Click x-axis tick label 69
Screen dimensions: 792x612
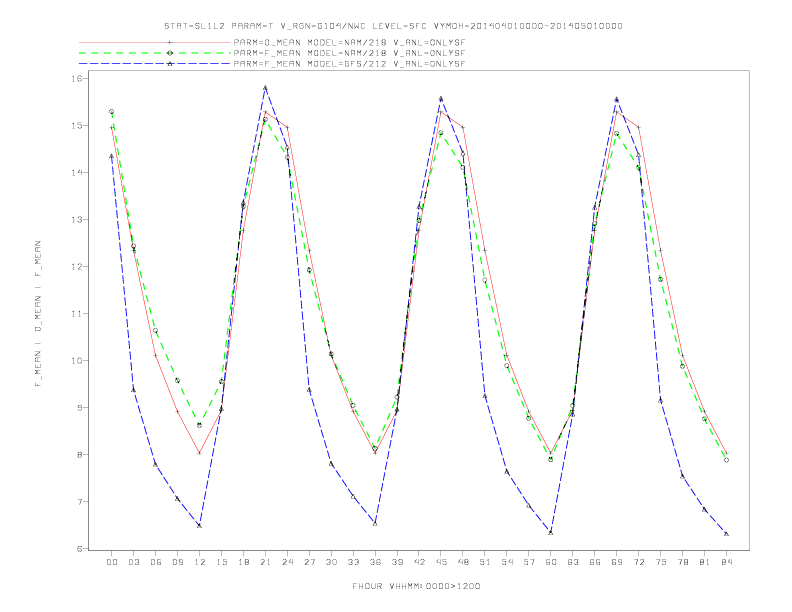point(617,562)
